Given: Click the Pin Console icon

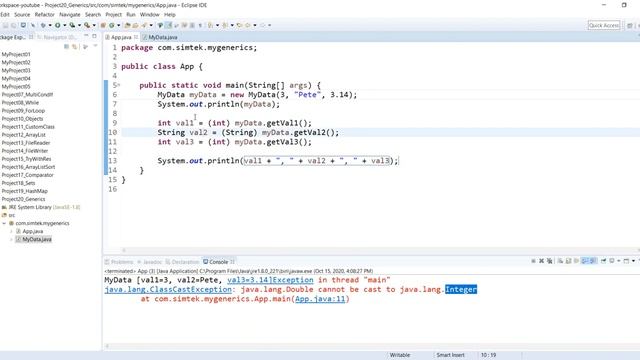Looking at the screenshot, I should (603, 261).
